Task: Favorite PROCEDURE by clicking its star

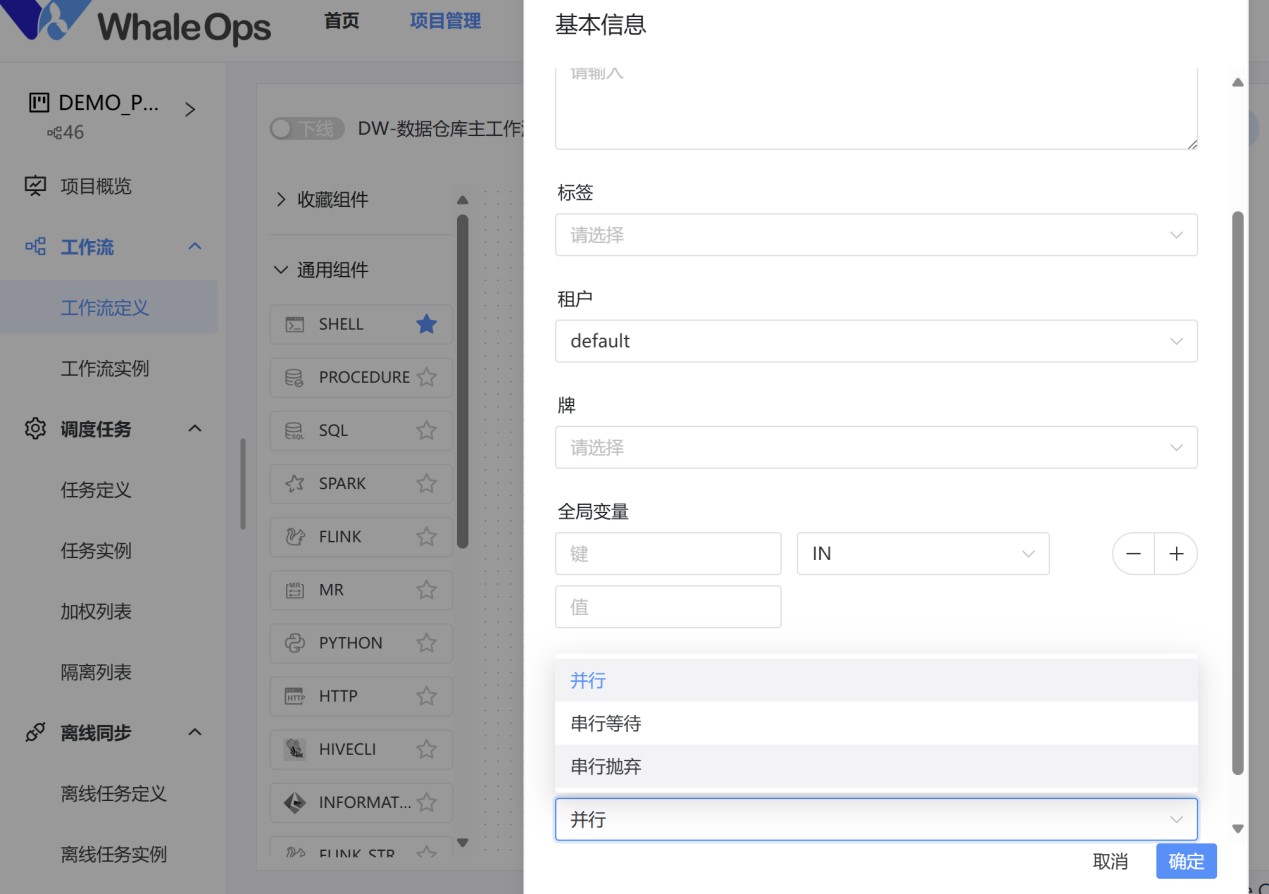Action: tap(426, 377)
